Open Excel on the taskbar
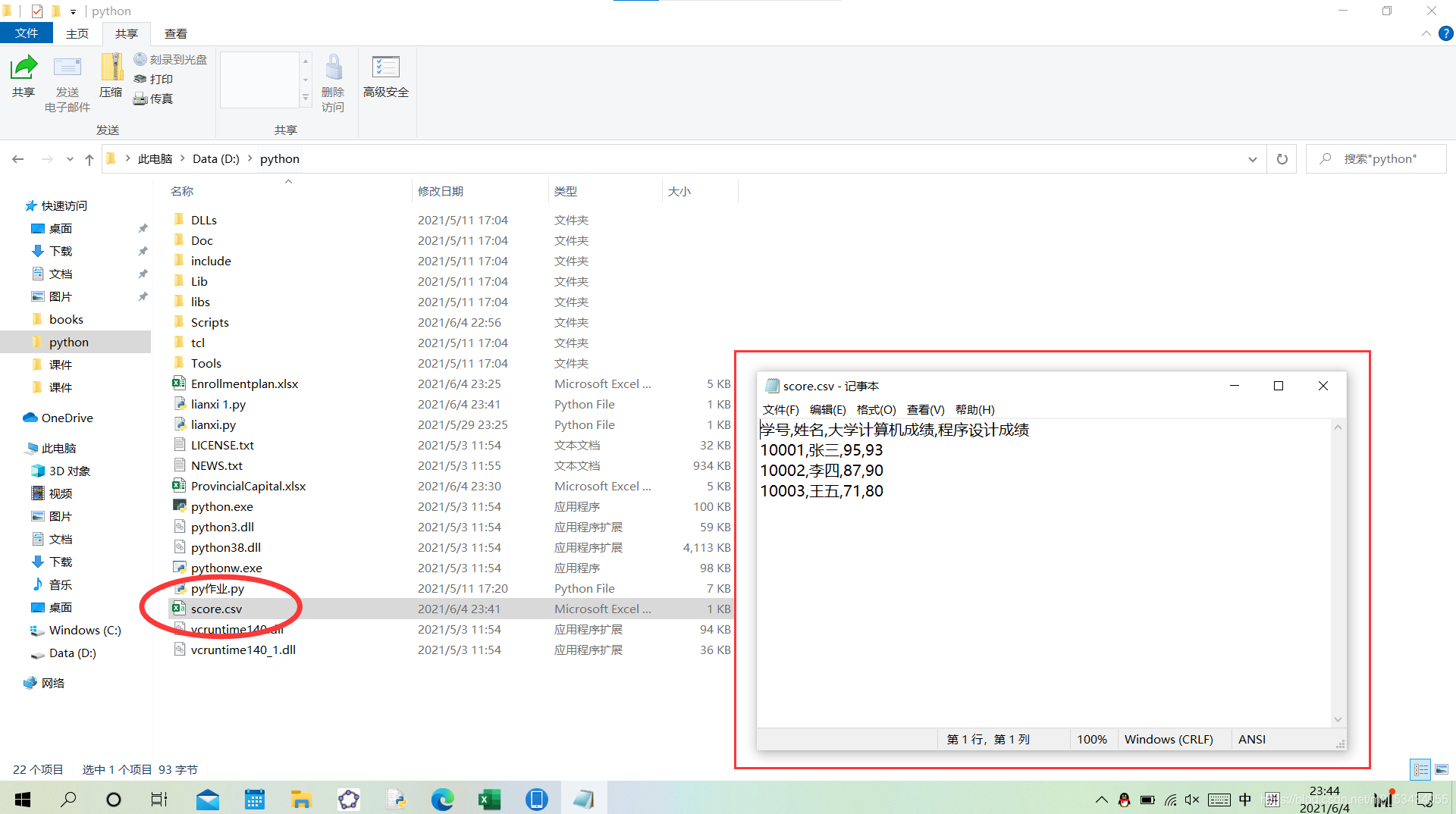1456x814 pixels. coord(489,799)
